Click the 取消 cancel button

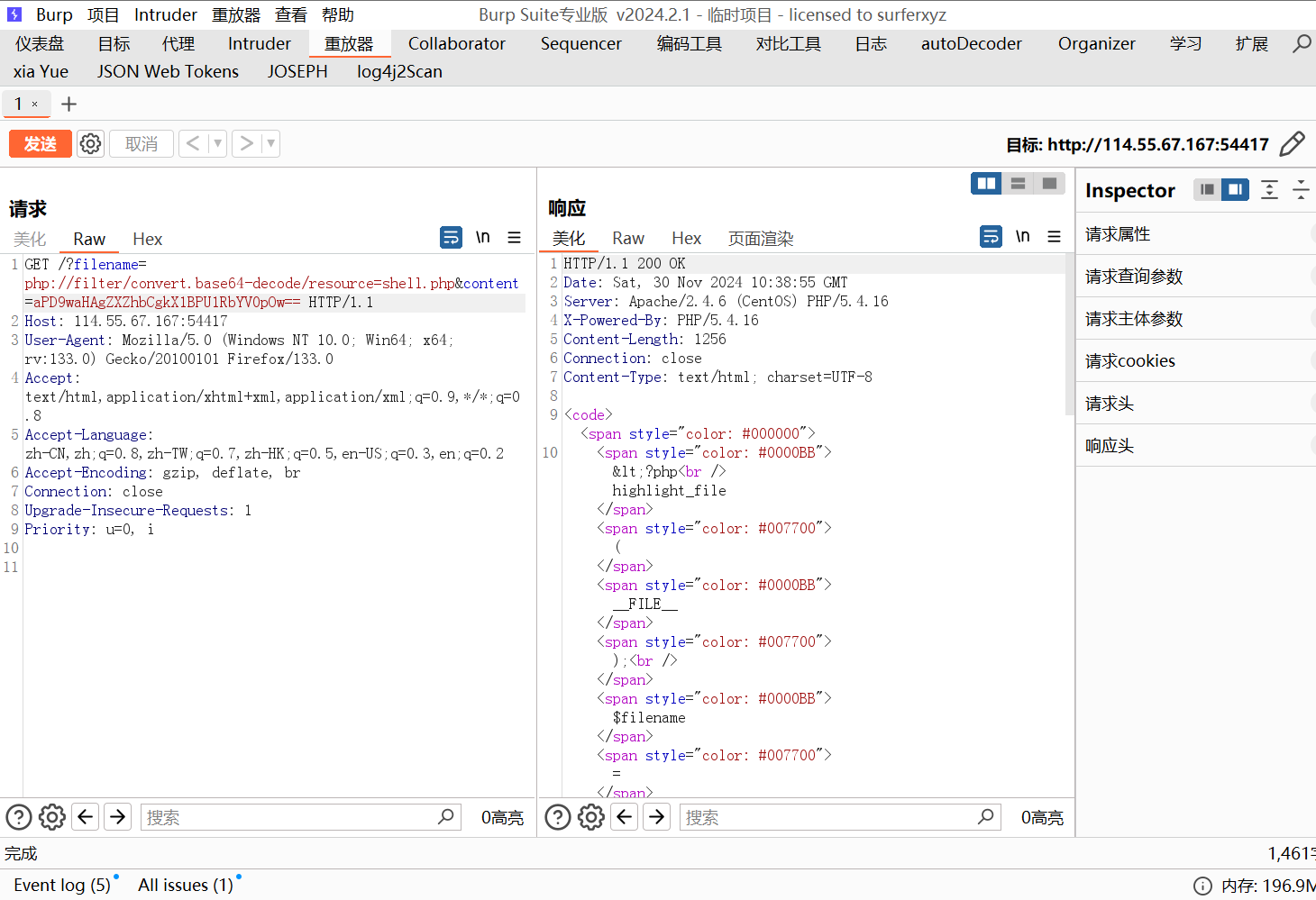[142, 143]
